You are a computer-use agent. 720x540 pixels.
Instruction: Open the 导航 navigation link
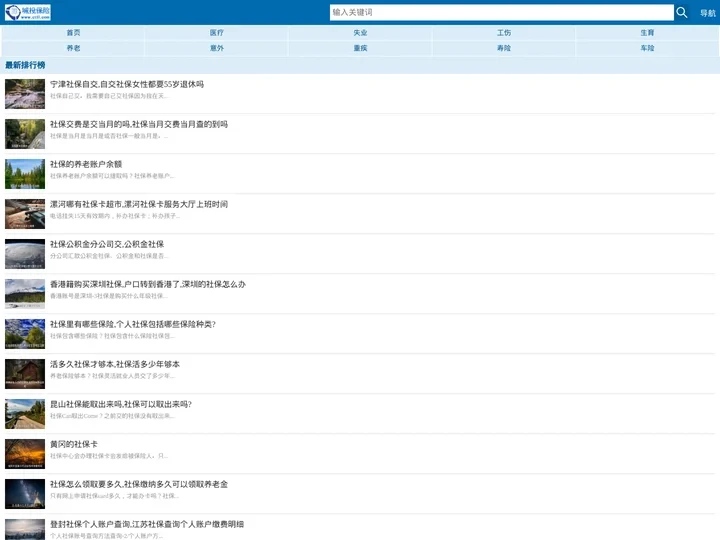[708, 13]
